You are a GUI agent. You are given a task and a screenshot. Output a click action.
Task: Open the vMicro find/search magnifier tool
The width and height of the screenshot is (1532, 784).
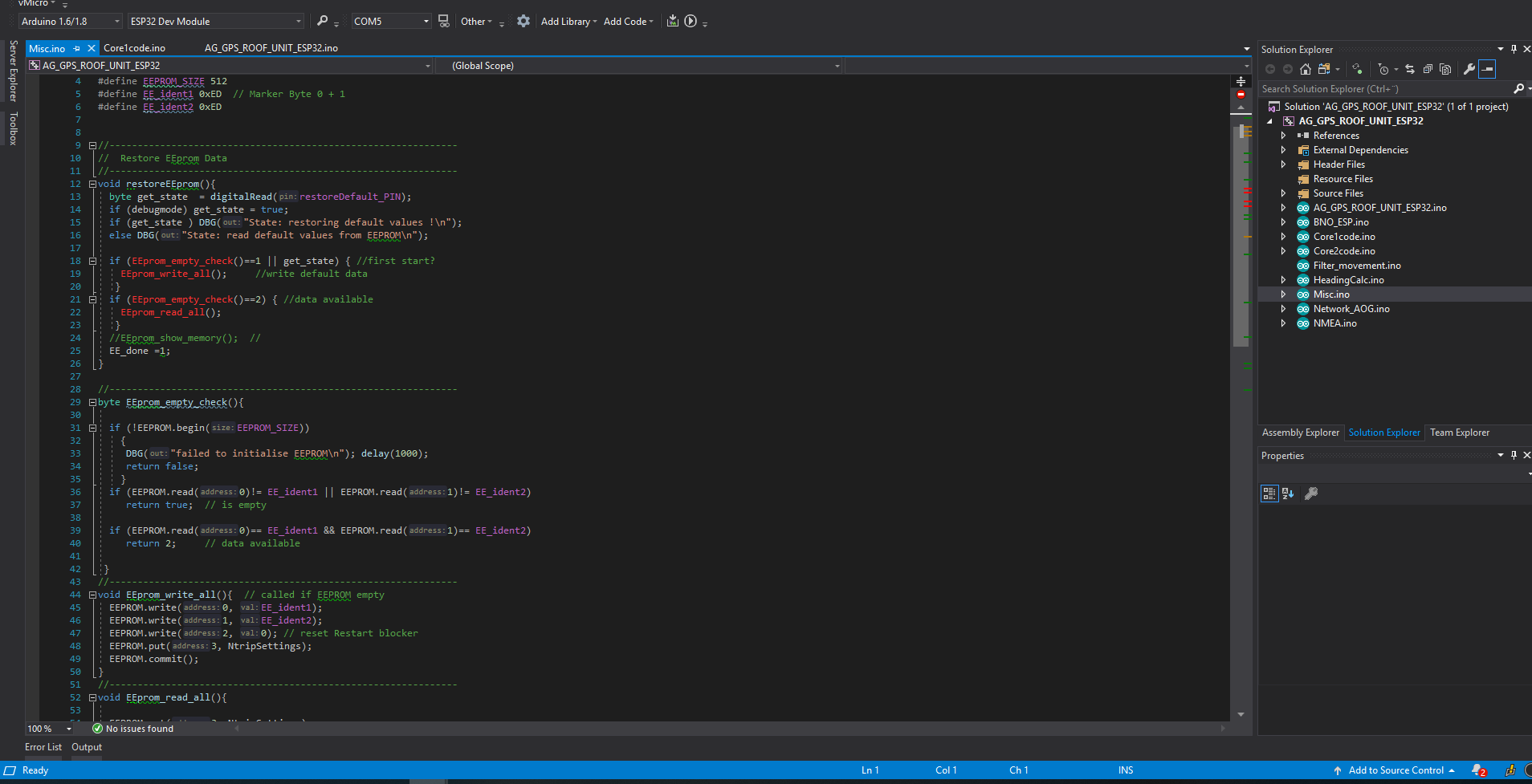(322, 21)
